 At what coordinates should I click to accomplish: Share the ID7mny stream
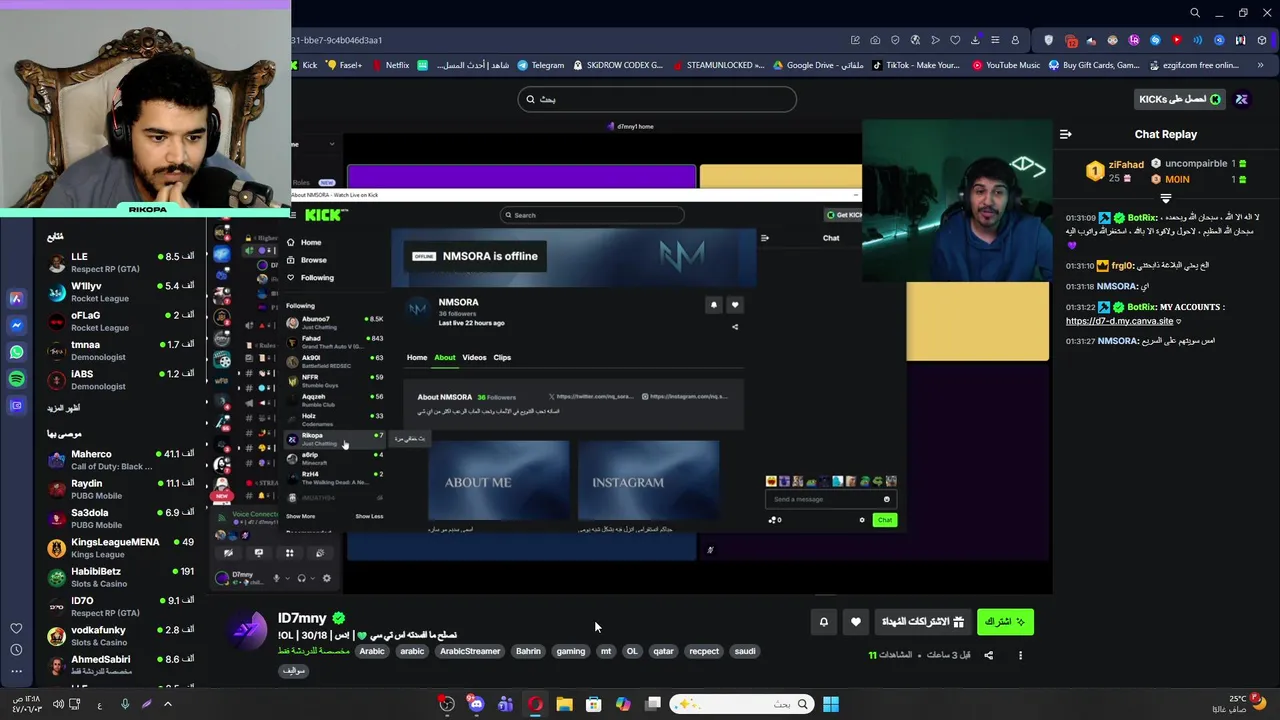pos(988,655)
